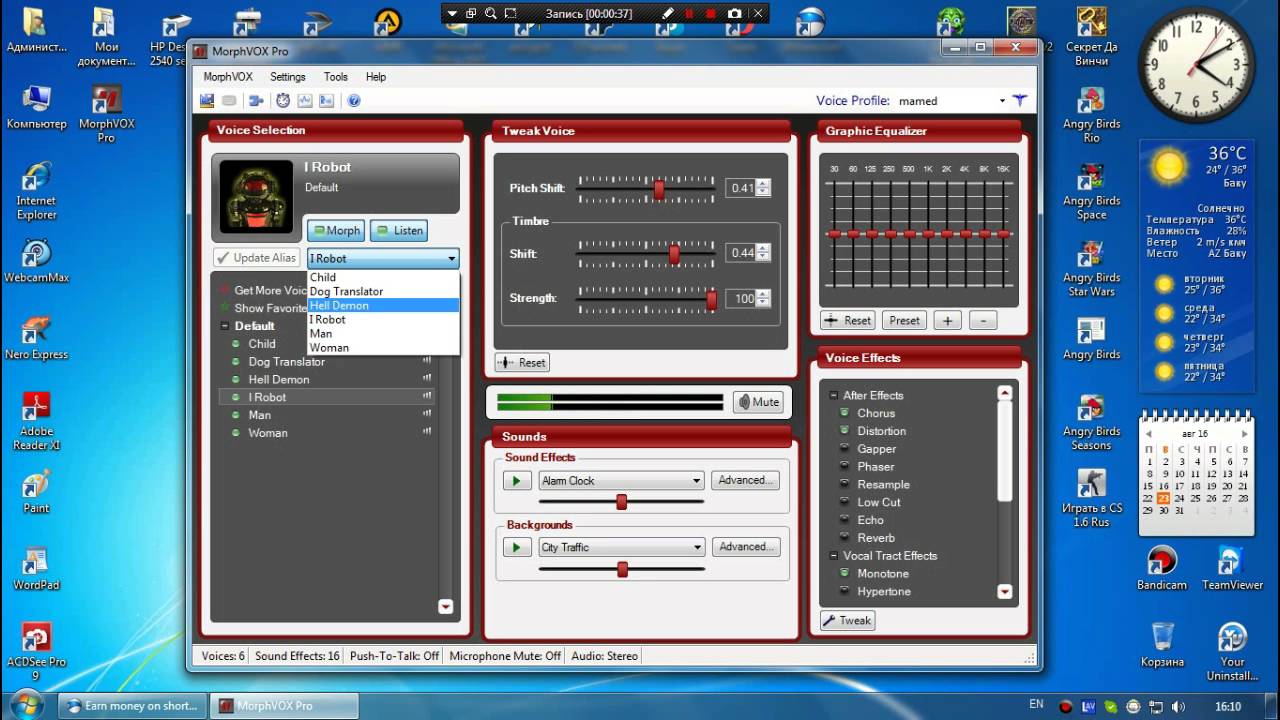This screenshot has width=1280, height=720.
Task: Open the Settings menu
Action: point(288,77)
